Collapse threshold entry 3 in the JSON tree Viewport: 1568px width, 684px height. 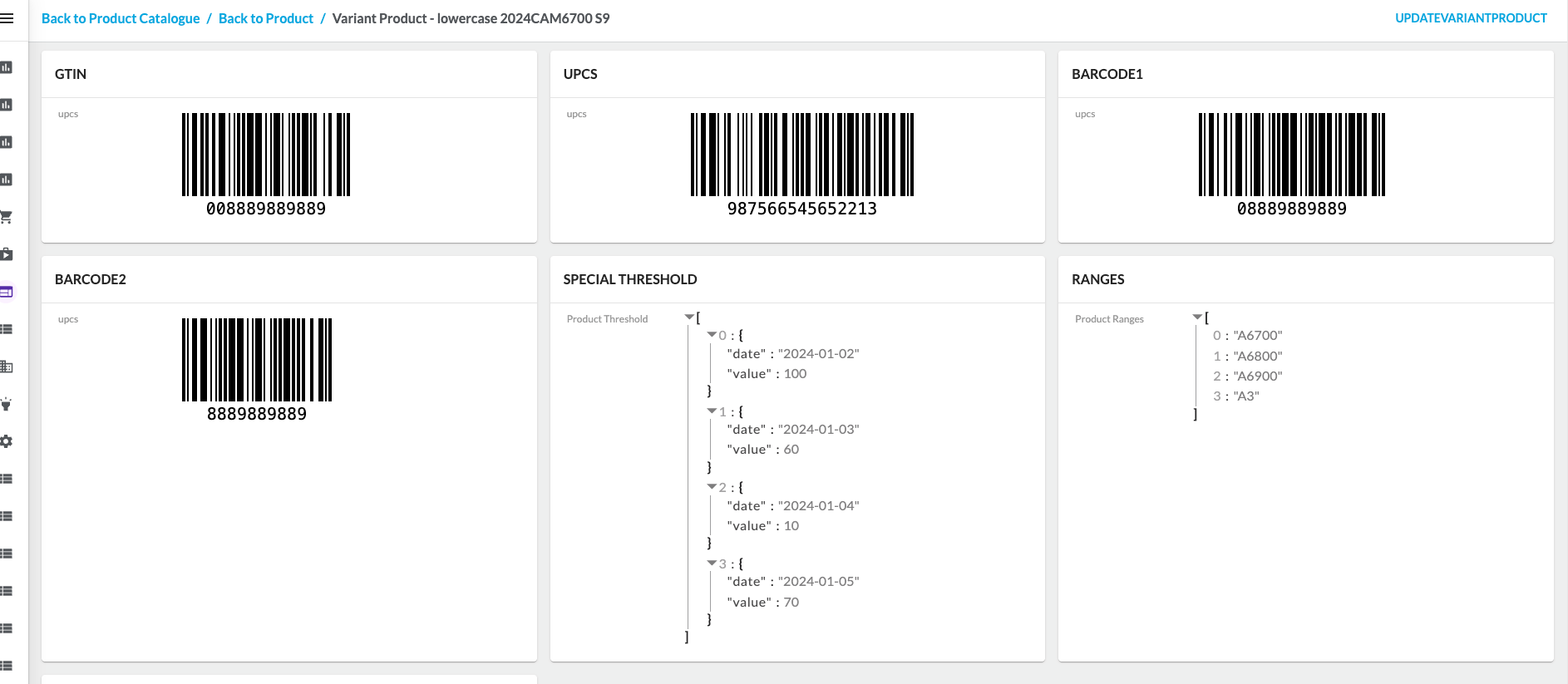click(x=712, y=563)
